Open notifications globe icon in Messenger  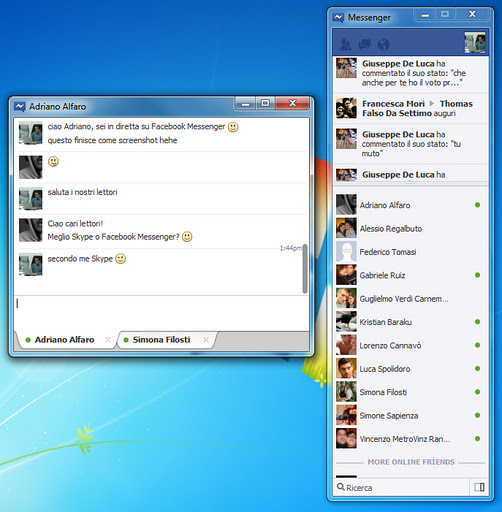pos(383,44)
